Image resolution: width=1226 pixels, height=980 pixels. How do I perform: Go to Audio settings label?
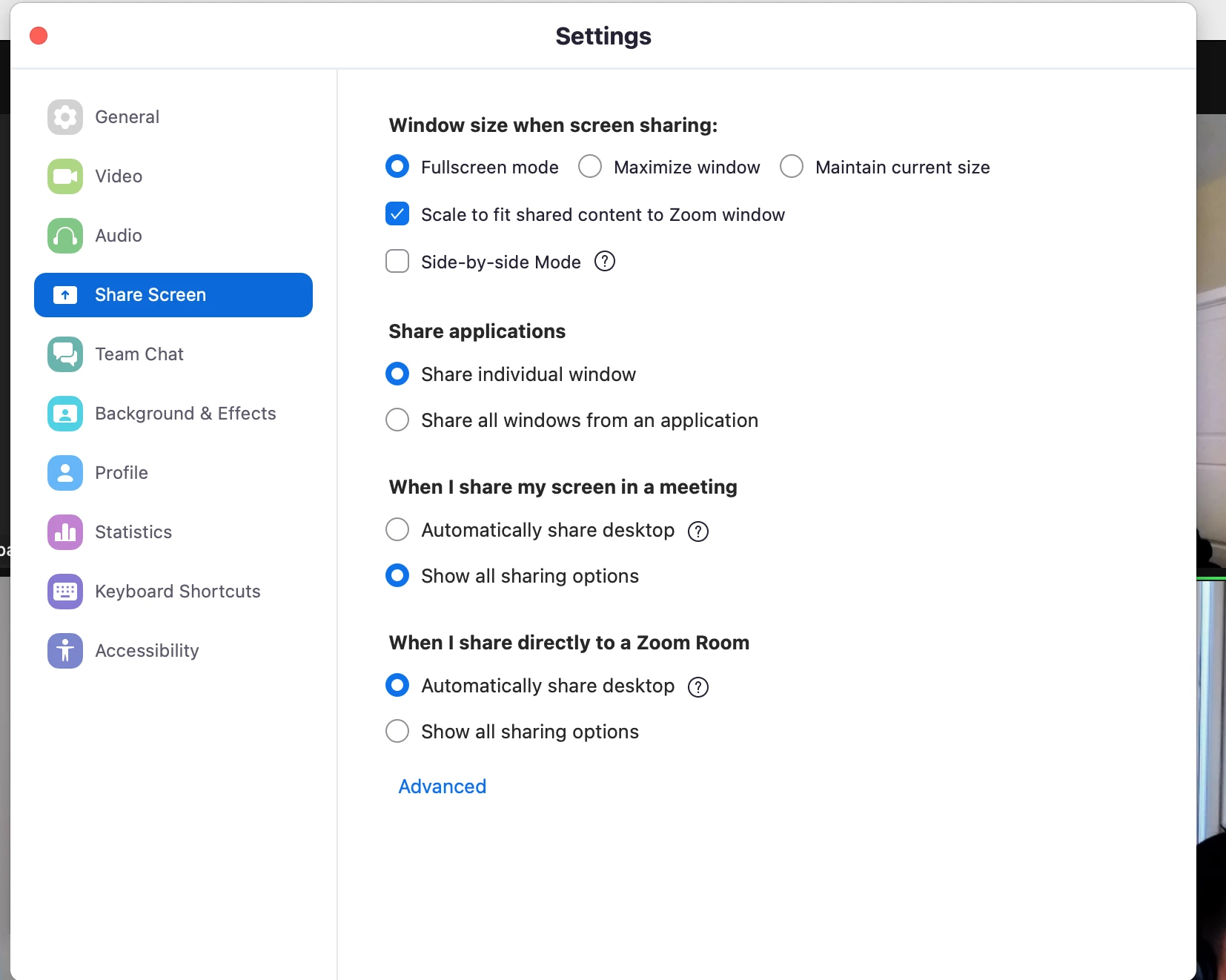[119, 236]
